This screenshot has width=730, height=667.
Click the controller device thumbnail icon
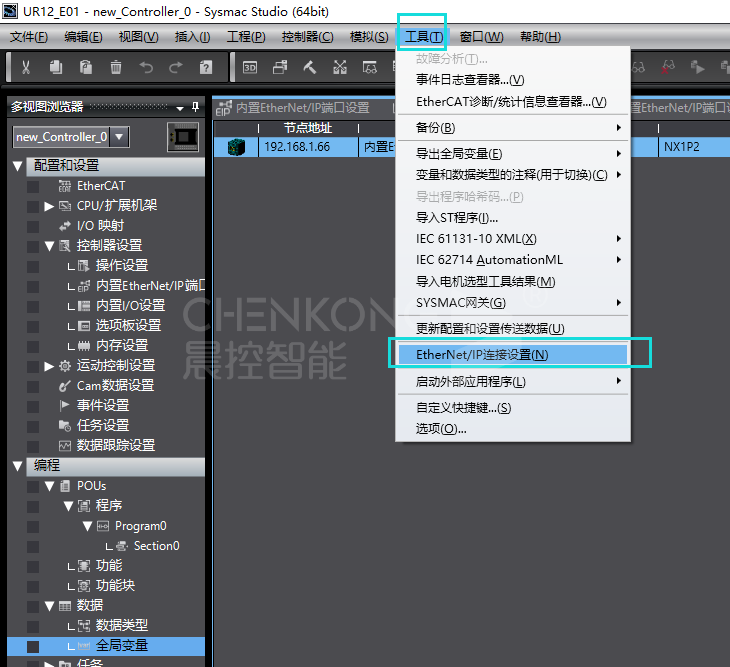point(182,136)
